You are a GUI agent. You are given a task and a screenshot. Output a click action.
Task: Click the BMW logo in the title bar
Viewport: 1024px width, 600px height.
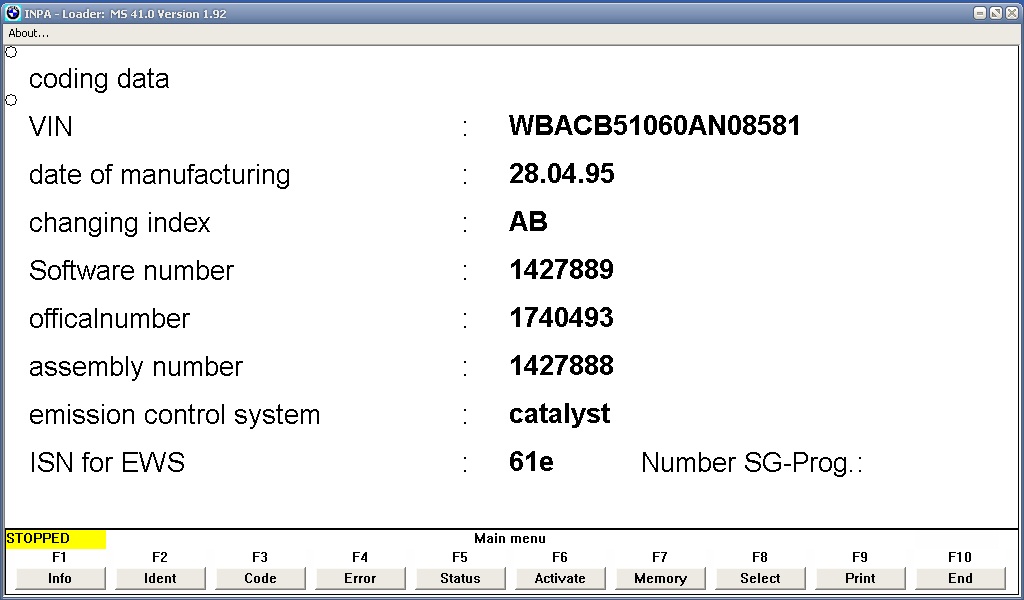(13, 12)
